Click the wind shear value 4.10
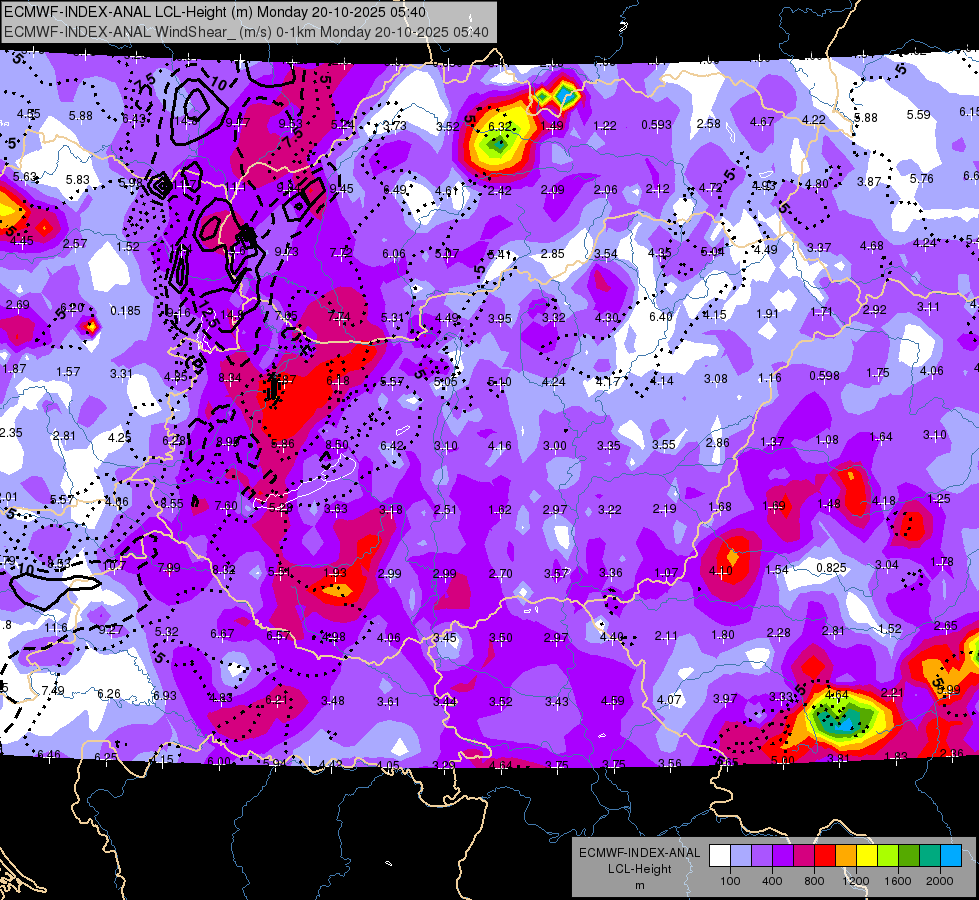The height and width of the screenshot is (900, 979). tap(721, 570)
